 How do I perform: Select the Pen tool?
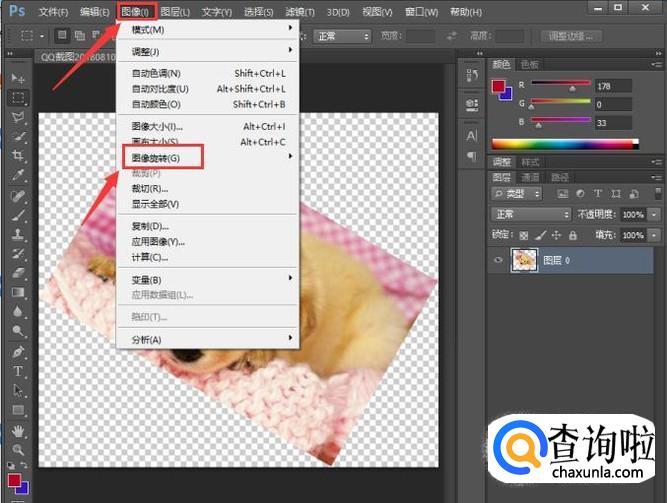(18, 352)
